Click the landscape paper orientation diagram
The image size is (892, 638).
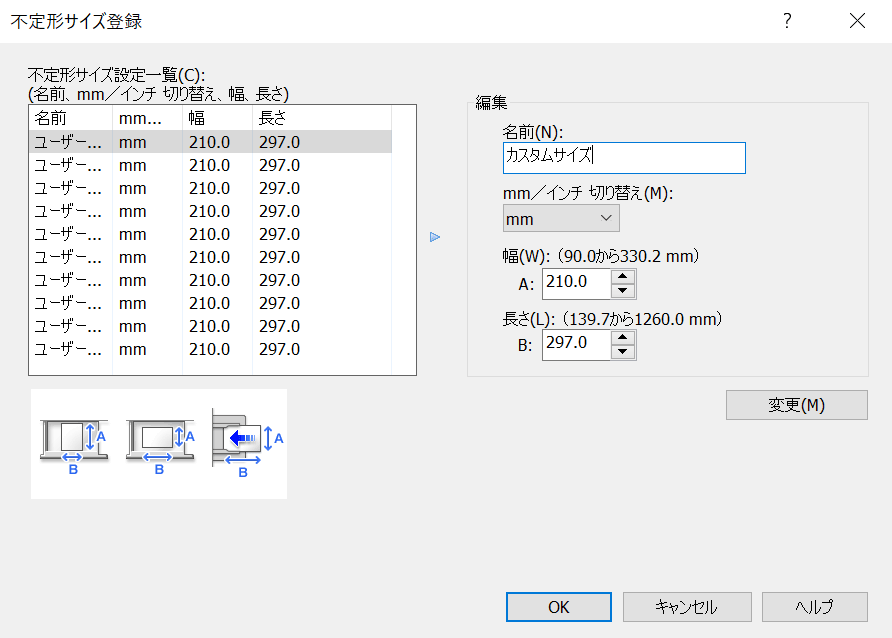(159, 441)
